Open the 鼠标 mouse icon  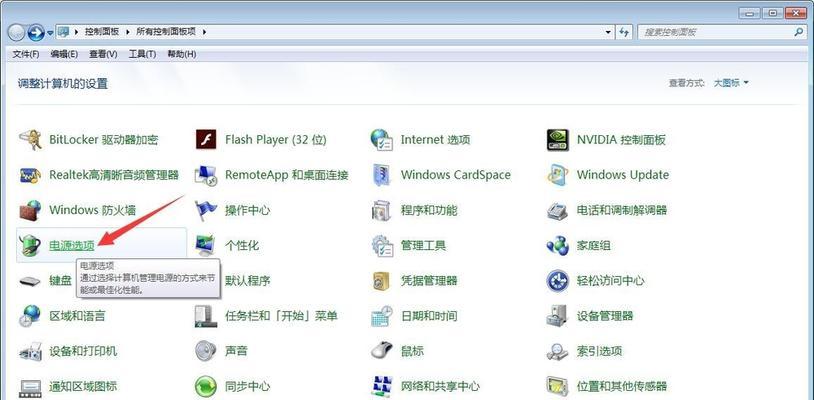[382, 351]
